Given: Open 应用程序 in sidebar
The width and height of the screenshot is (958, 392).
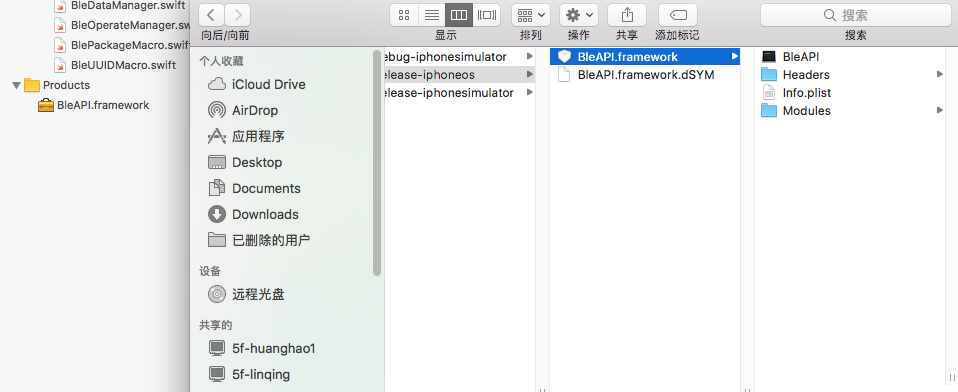Looking at the screenshot, I should click(x=246, y=136).
